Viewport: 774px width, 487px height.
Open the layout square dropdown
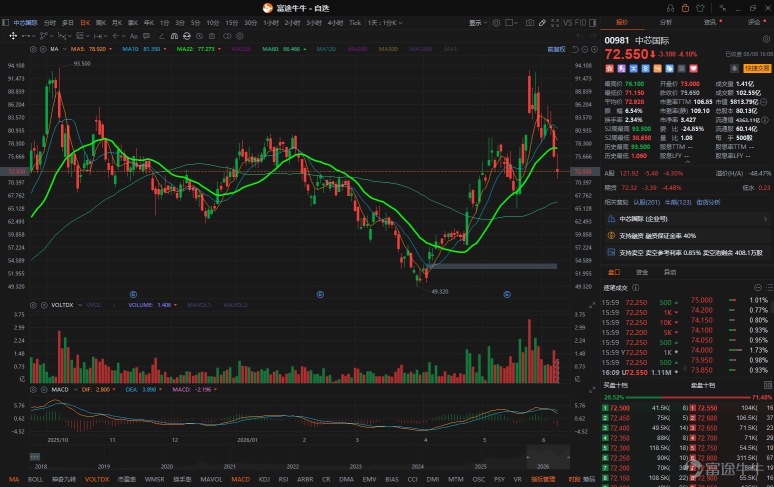click(x=511, y=23)
